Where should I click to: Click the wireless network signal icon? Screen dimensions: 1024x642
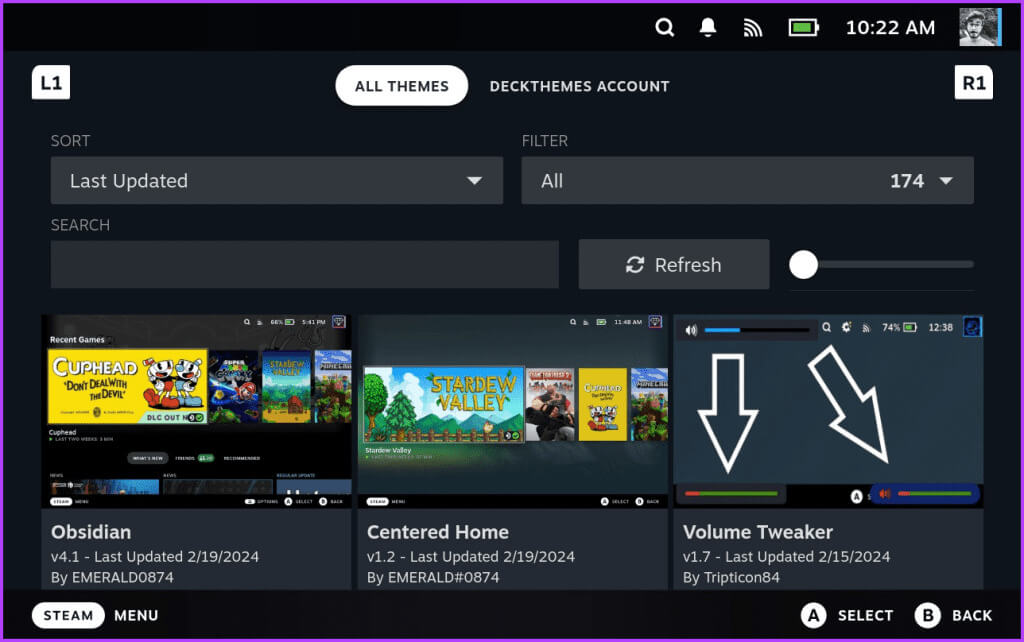[x=753, y=27]
